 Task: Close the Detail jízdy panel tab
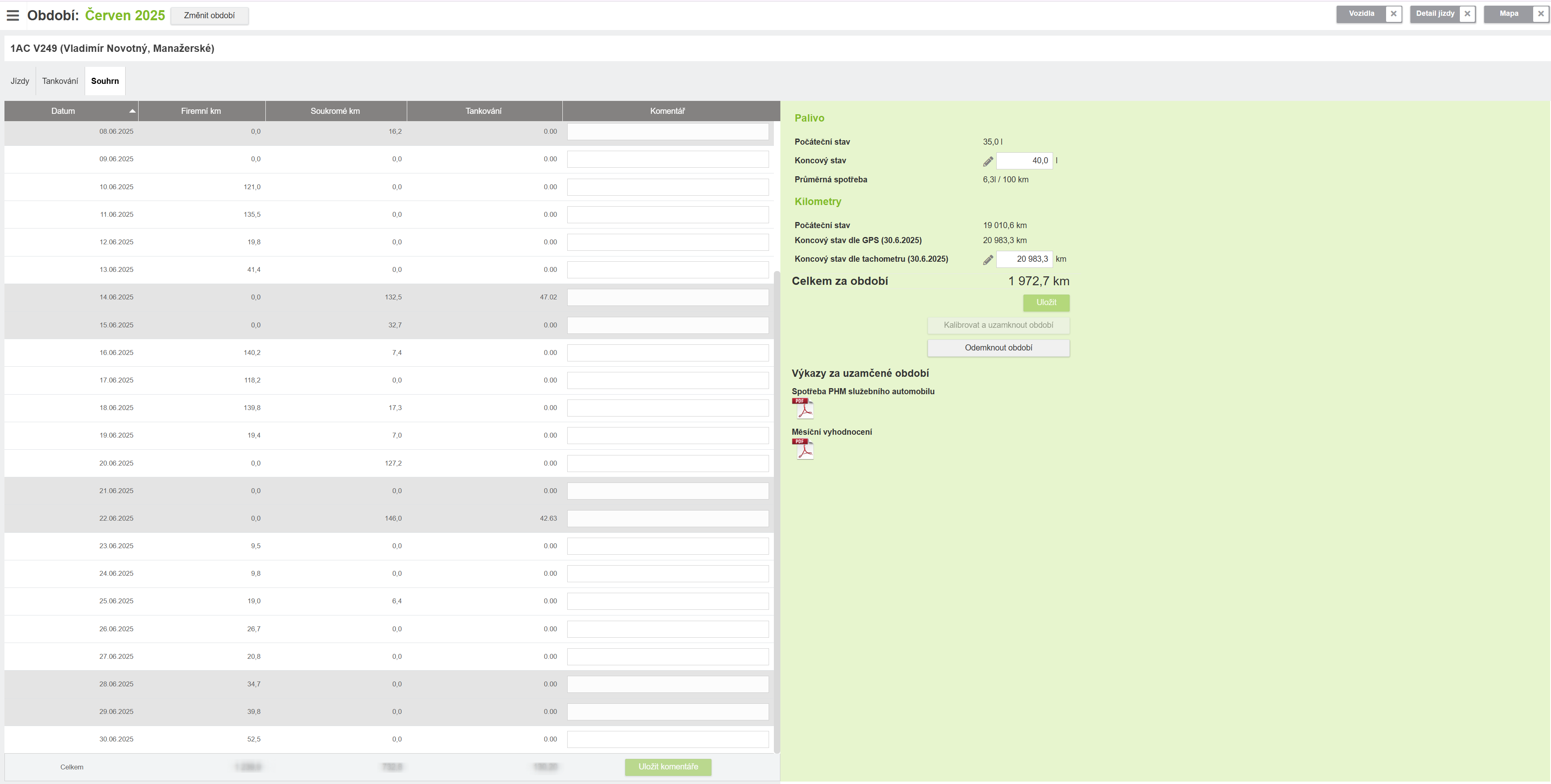tap(1467, 14)
